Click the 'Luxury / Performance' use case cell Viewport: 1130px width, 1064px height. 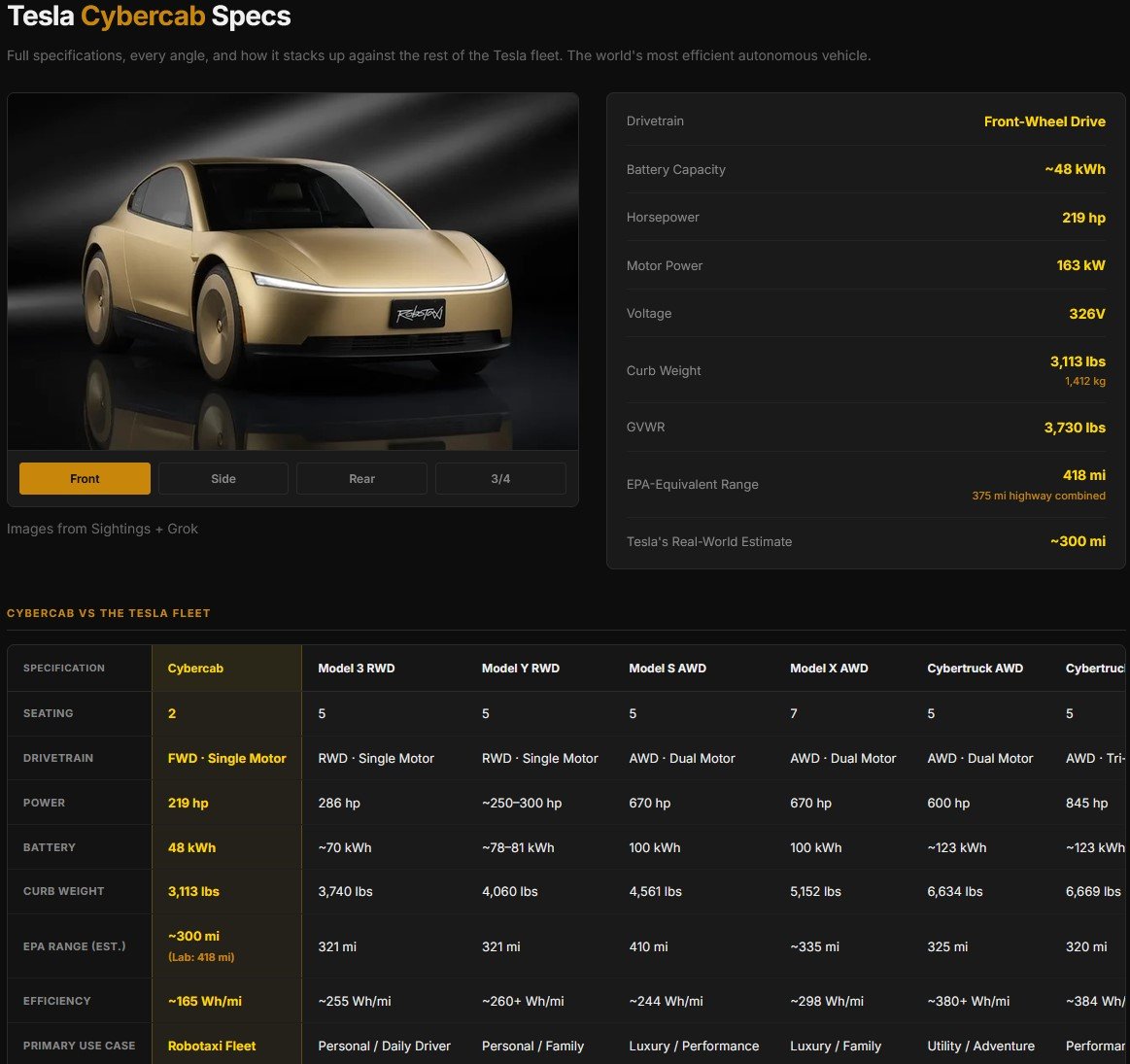pos(694,1046)
